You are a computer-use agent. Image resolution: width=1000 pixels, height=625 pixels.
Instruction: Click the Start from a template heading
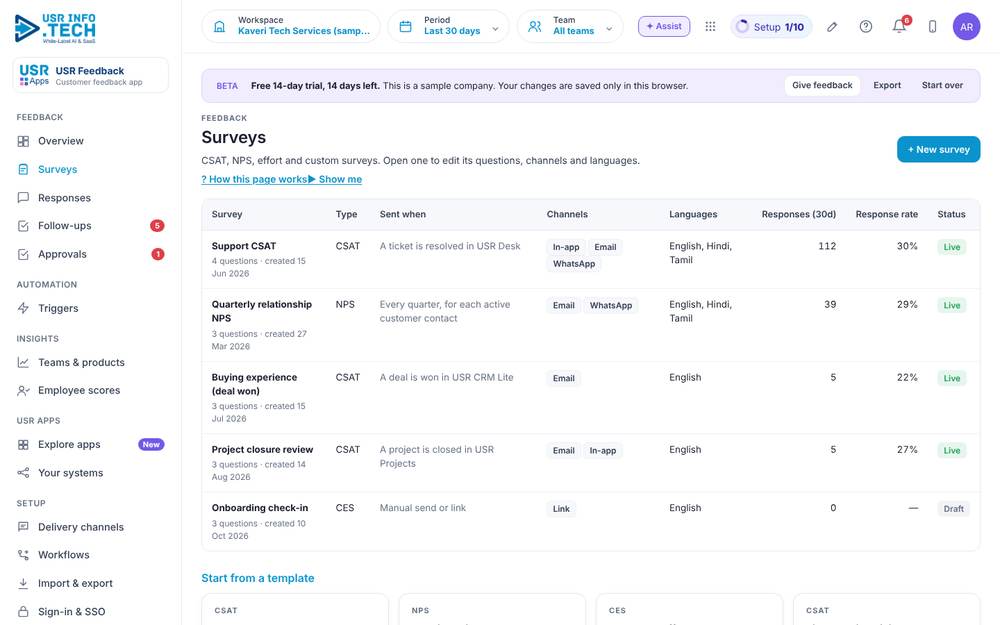(x=258, y=578)
